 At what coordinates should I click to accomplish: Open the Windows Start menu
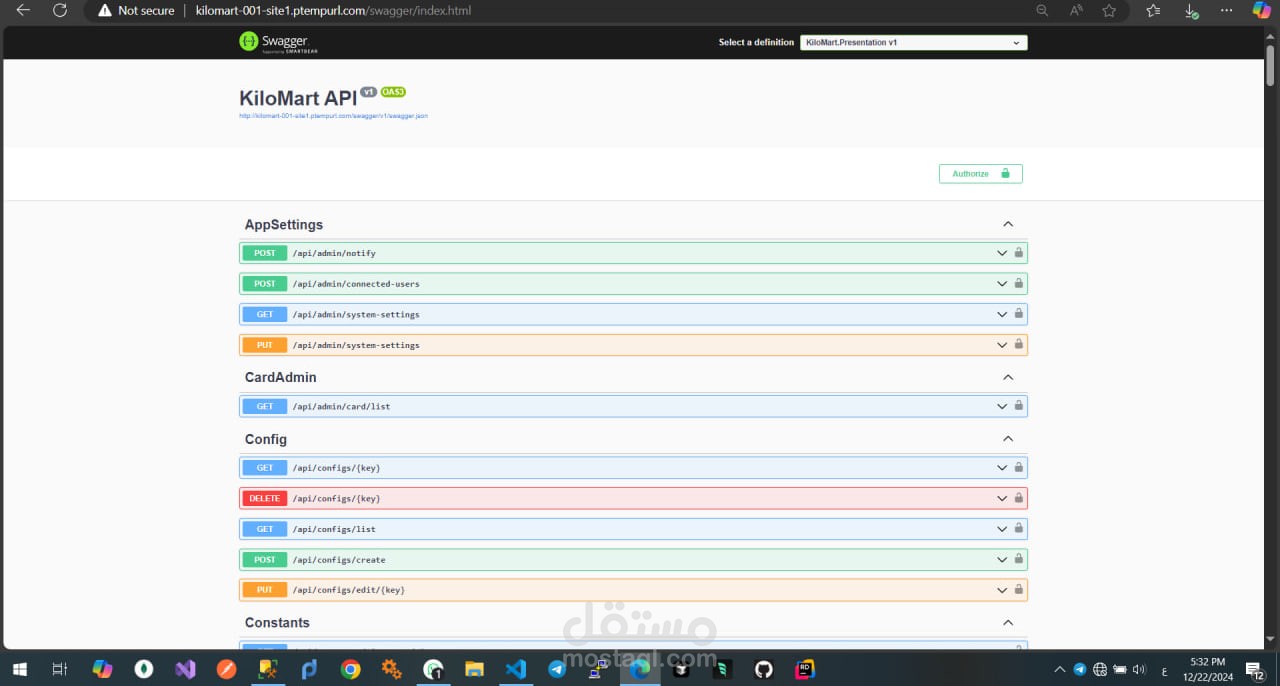click(x=19, y=669)
